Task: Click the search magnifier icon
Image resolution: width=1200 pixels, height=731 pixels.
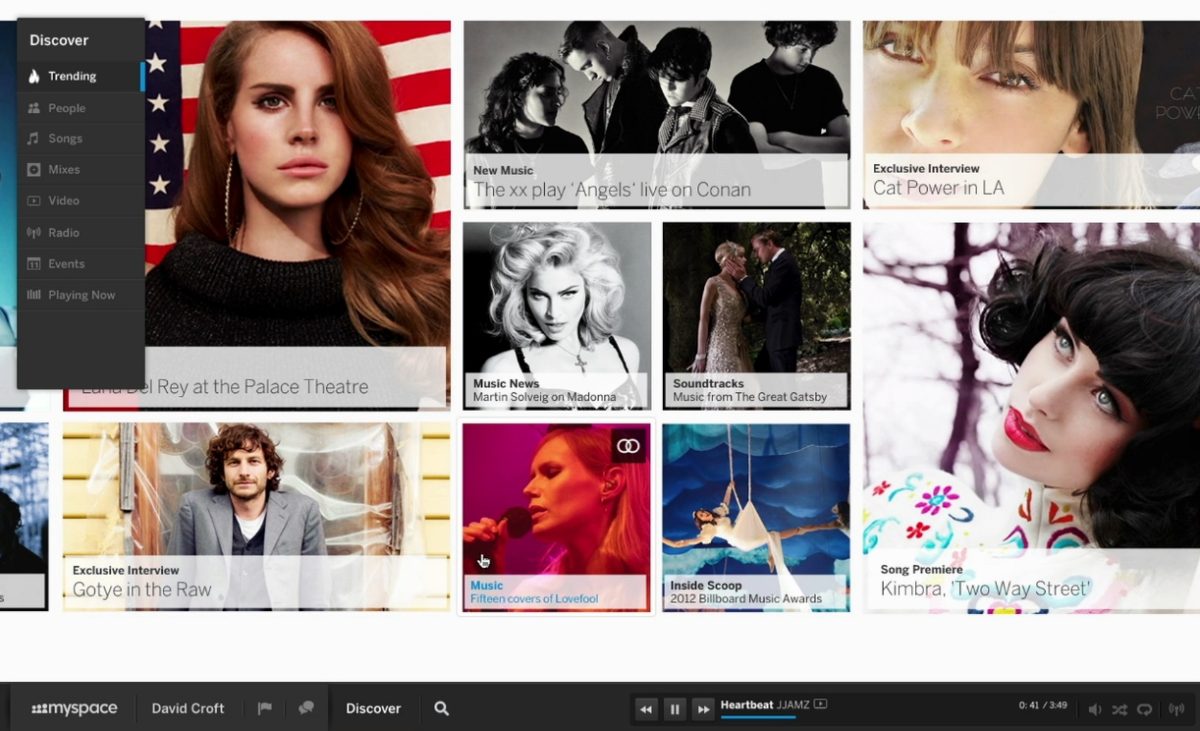Action: [441, 708]
